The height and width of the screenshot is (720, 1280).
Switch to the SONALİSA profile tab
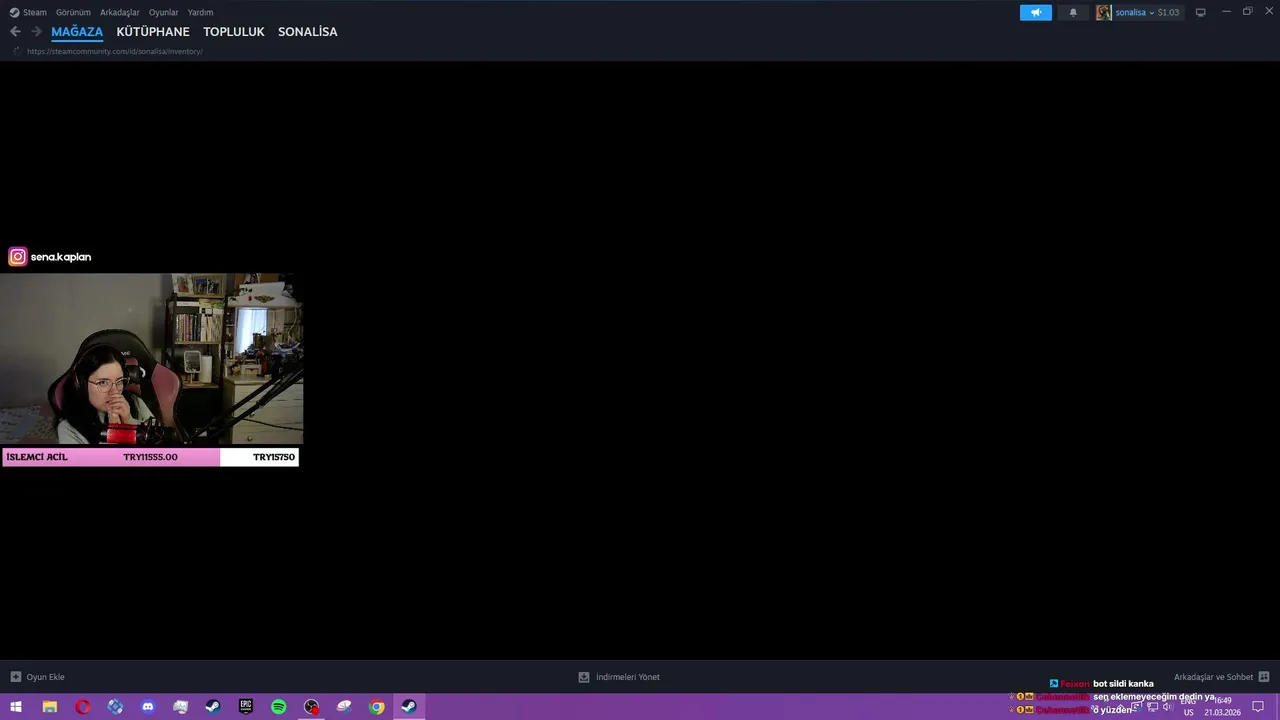click(308, 32)
